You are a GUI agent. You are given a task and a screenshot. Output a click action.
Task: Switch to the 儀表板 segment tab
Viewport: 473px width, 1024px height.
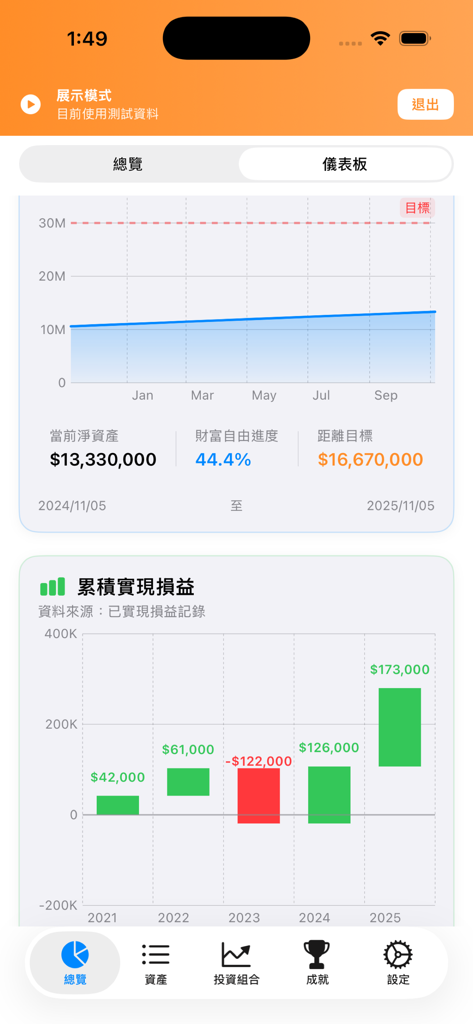click(345, 164)
